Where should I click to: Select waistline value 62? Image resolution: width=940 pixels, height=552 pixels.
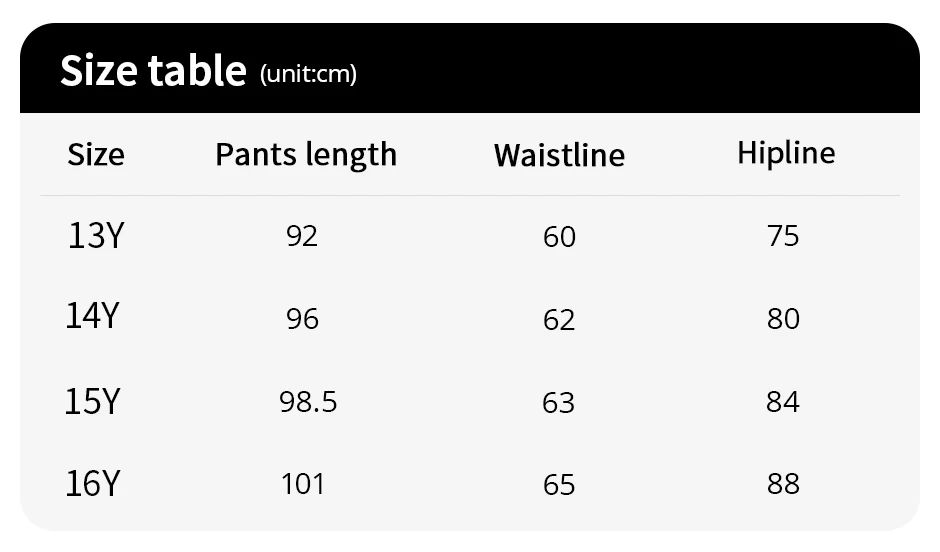coord(559,320)
